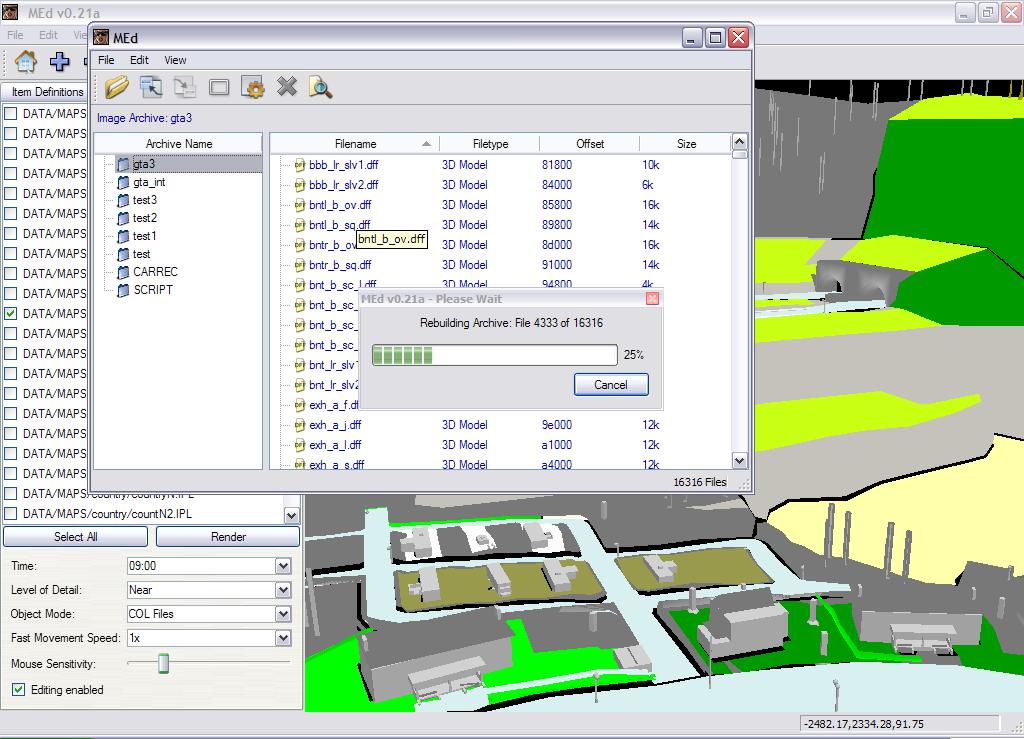Click the grey X delete icon
The width and height of the screenshot is (1024, 739).
[287, 86]
